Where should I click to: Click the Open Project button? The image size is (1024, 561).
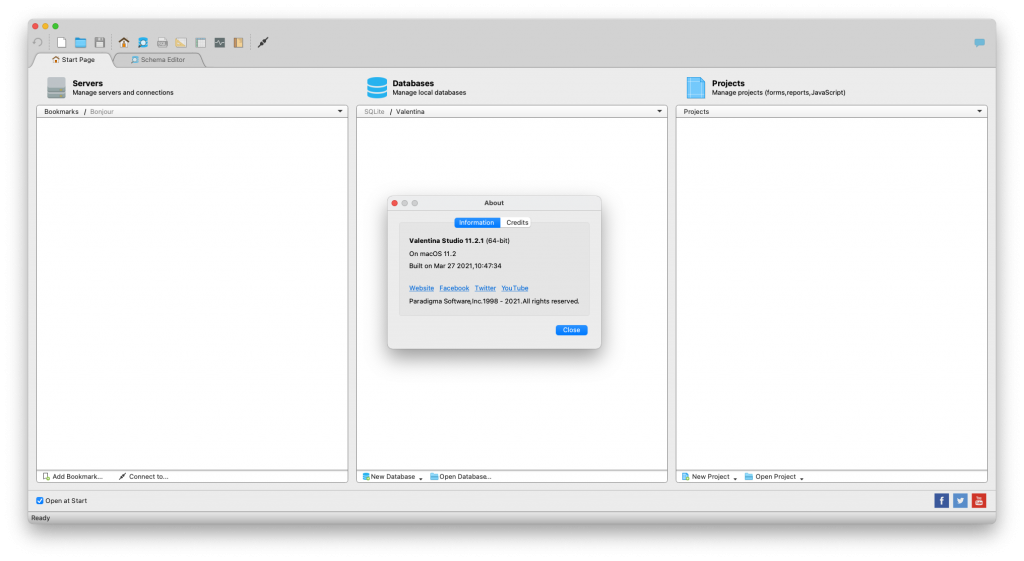[771, 477]
